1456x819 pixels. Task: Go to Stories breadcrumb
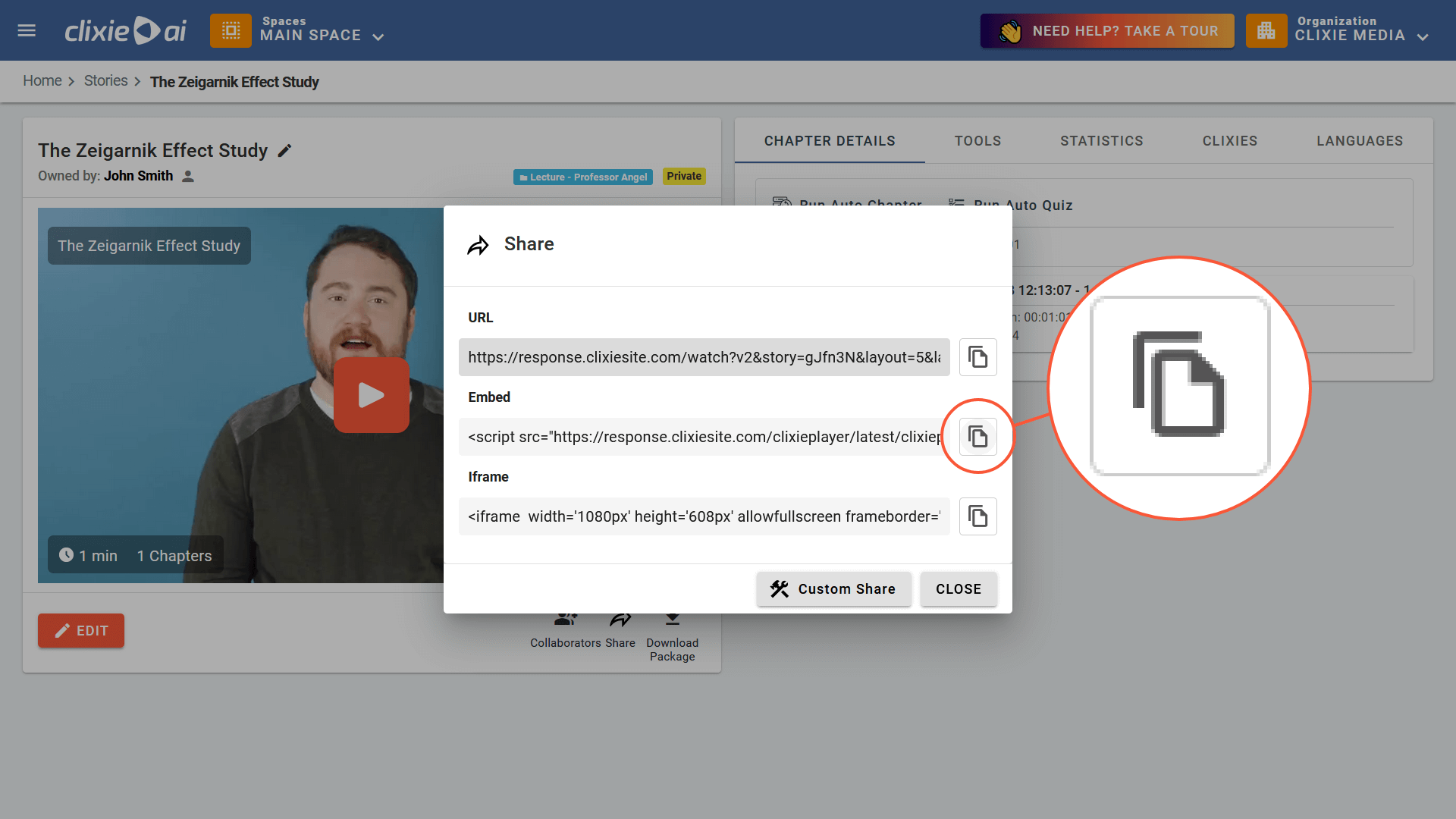point(106,81)
